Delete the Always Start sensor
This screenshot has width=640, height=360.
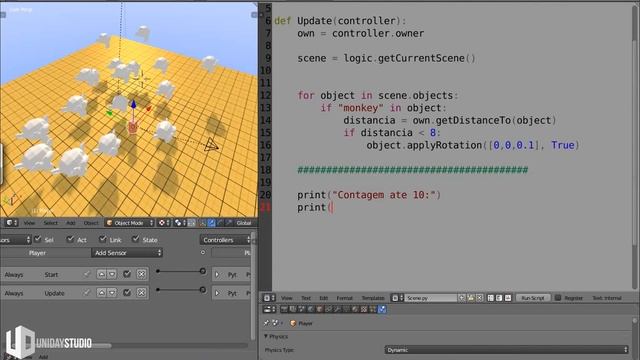pos(141,274)
